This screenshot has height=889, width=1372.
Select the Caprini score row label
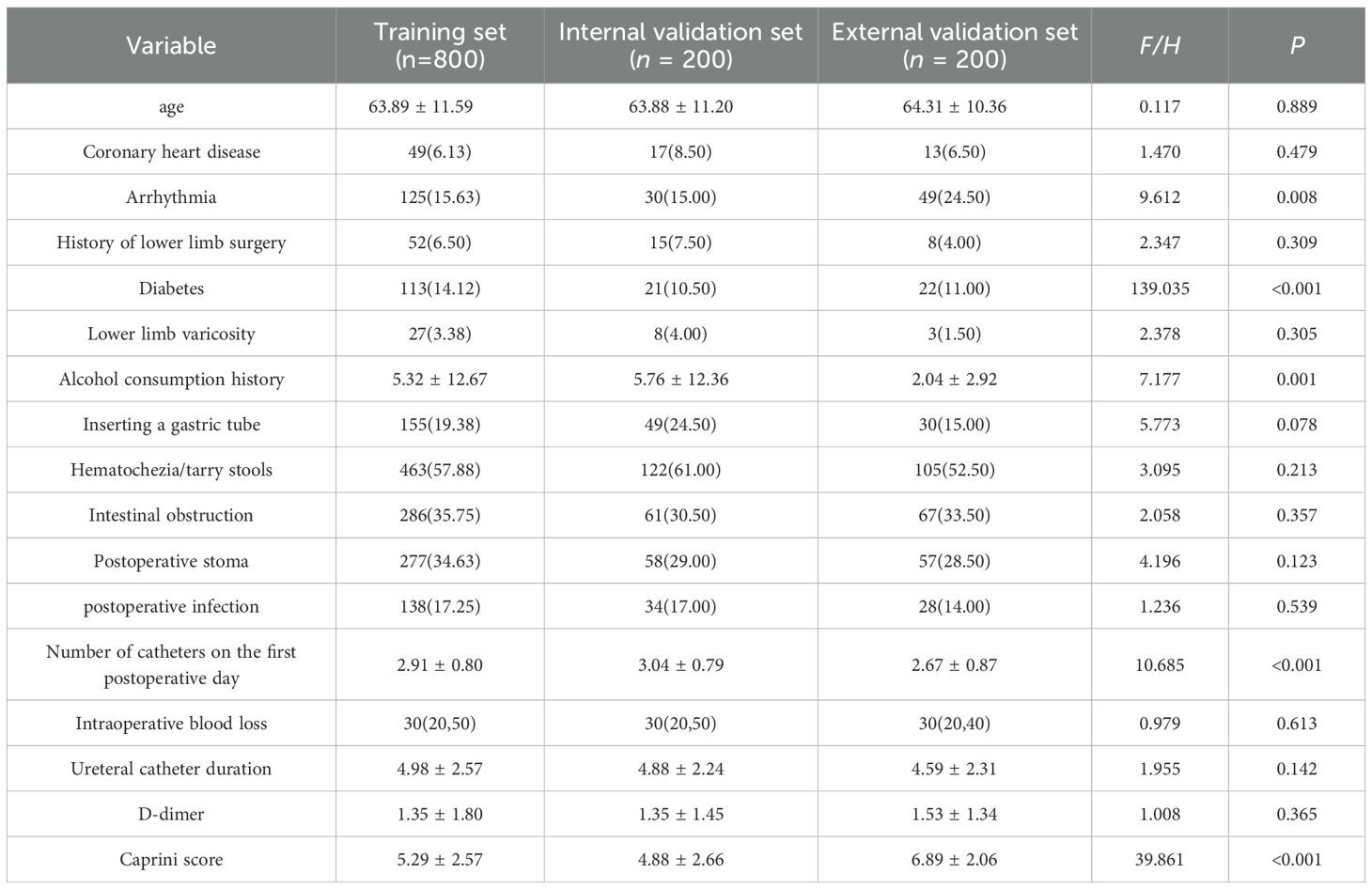[171, 860]
